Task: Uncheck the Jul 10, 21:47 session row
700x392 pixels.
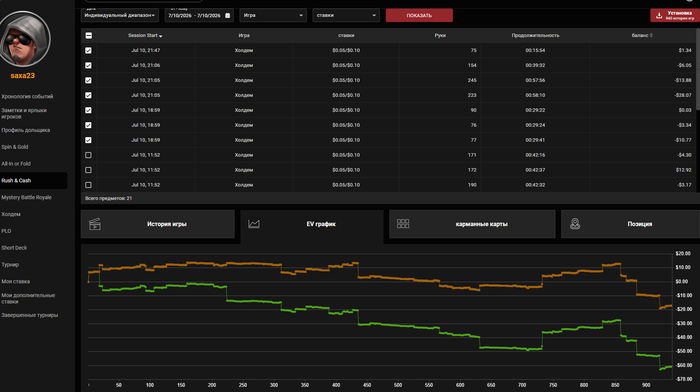Action: click(x=88, y=50)
